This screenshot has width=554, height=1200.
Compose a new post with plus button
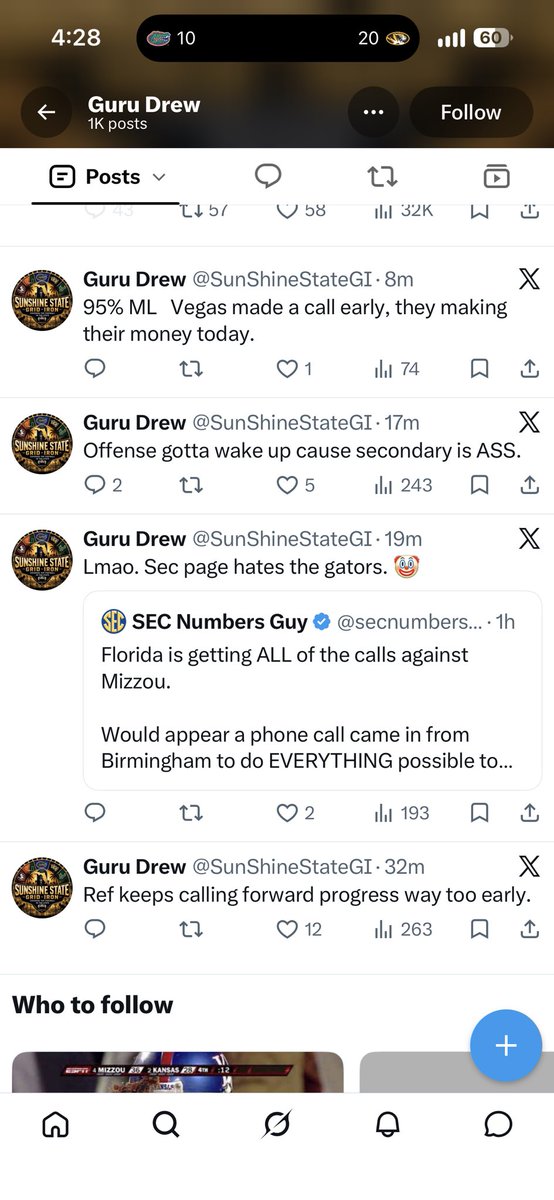(506, 1046)
